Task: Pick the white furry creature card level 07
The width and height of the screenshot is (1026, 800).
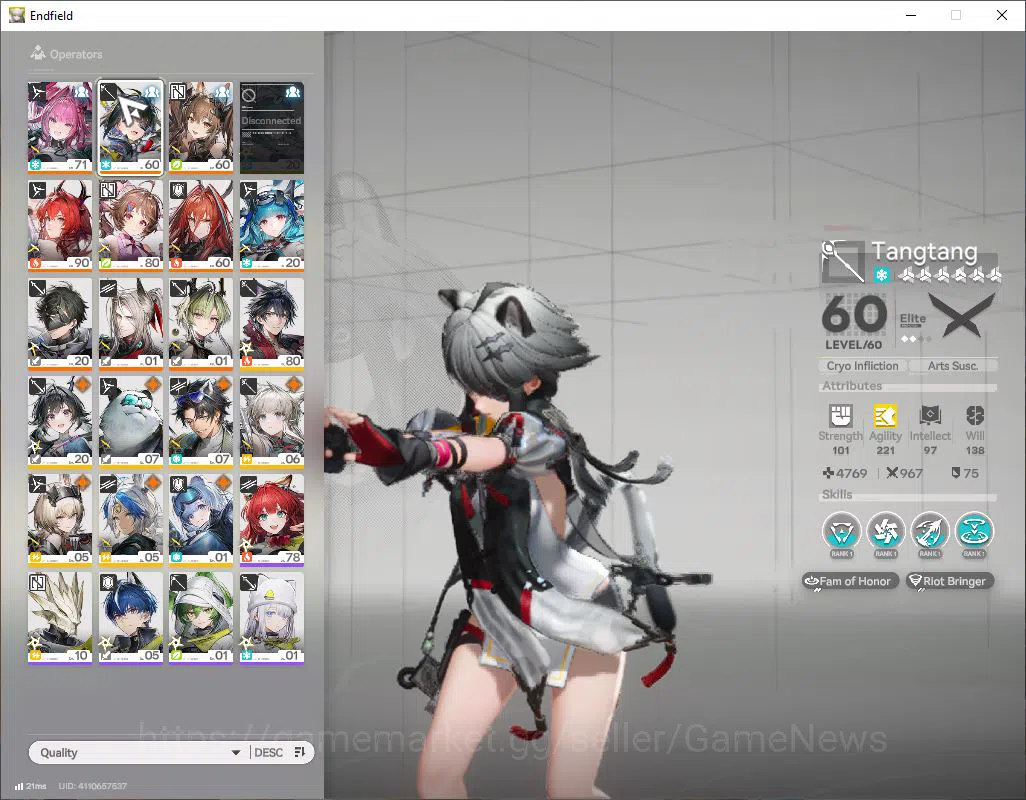Action: point(130,422)
